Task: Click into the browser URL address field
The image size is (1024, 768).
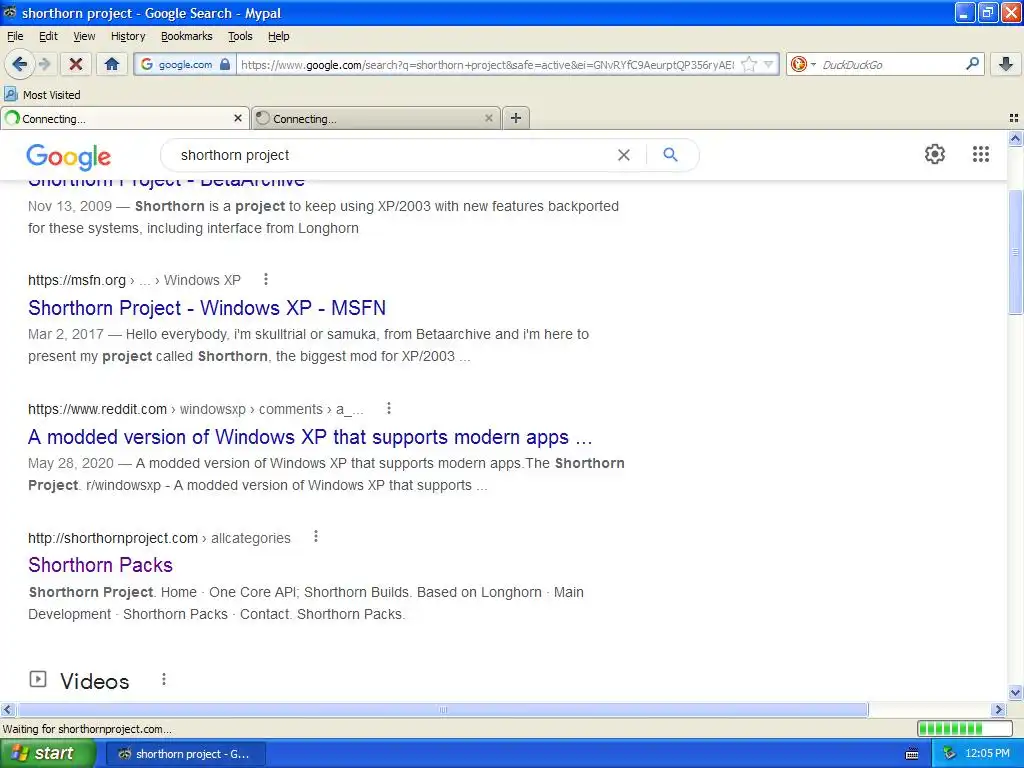Action: [487, 64]
